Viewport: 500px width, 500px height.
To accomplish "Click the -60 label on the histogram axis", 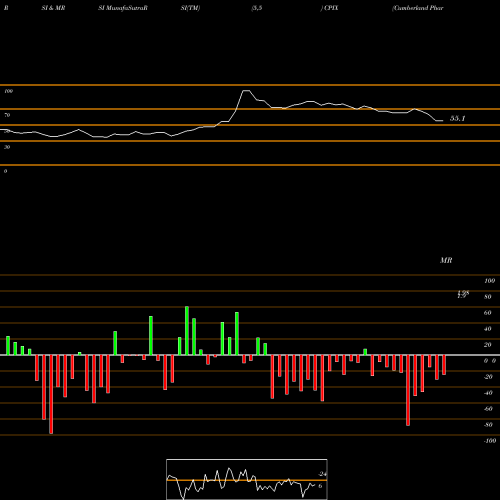I will coord(488,409).
